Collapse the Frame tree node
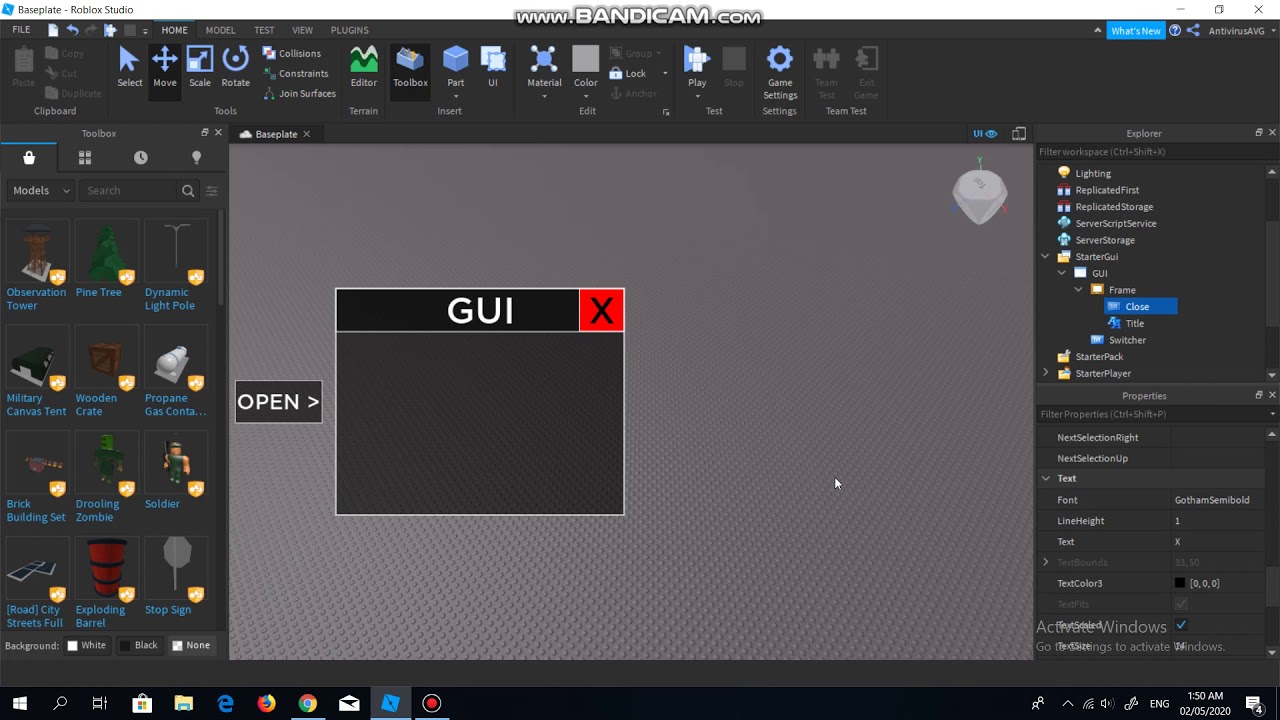Viewport: 1280px width, 720px height. [1079, 290]
